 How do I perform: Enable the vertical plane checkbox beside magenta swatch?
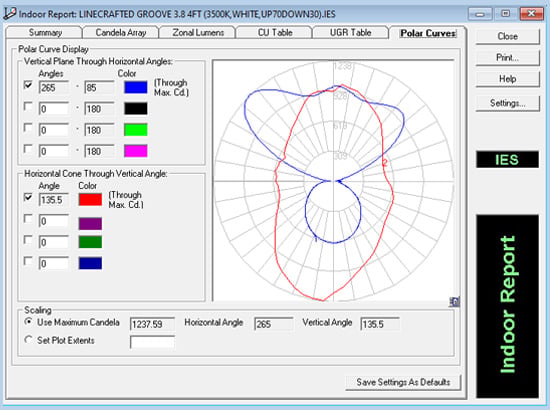[28, 149]
